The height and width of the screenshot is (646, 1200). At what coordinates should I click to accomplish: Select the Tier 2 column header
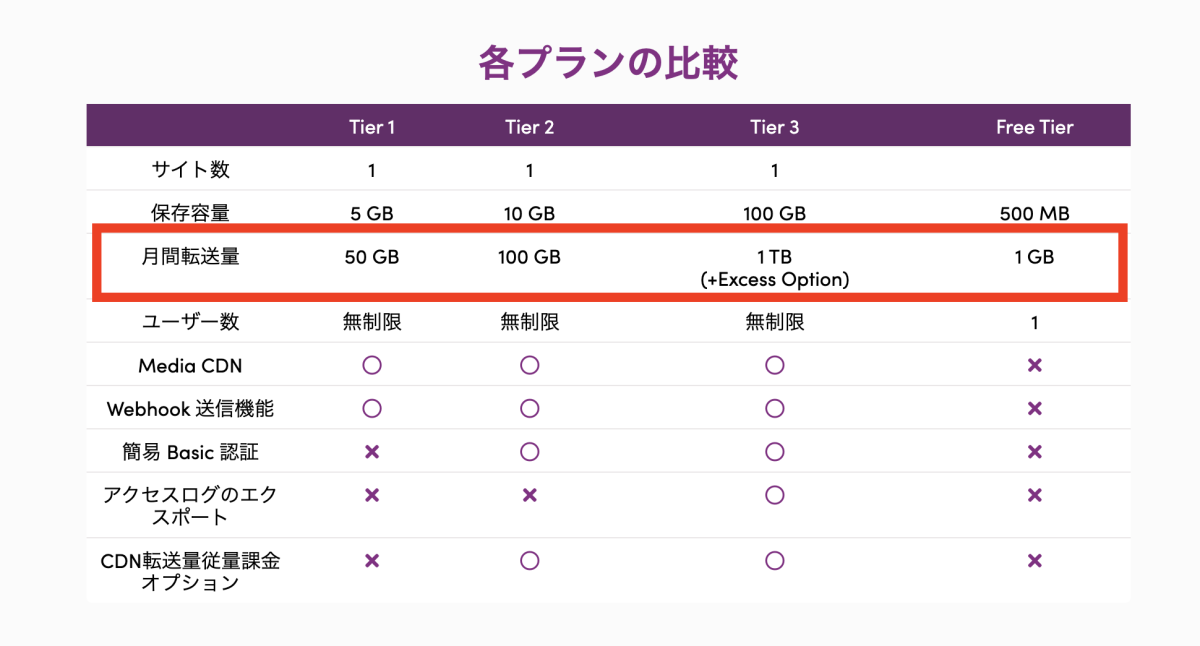[530, 127]
